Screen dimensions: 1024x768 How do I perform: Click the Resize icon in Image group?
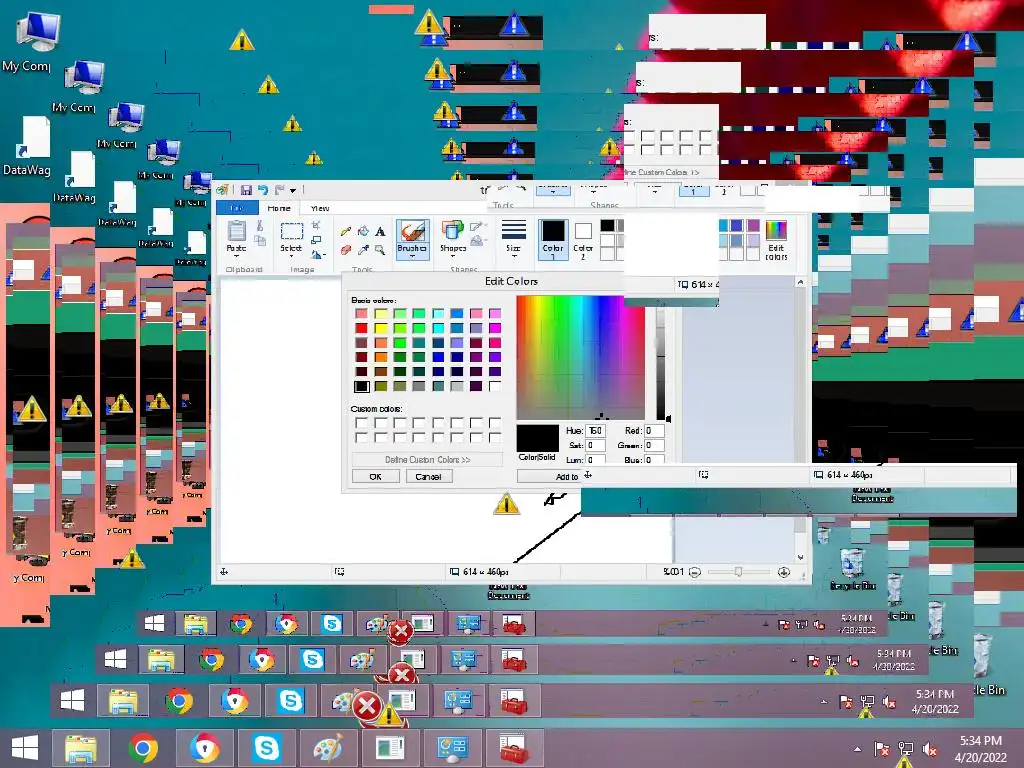coord(316,240)
